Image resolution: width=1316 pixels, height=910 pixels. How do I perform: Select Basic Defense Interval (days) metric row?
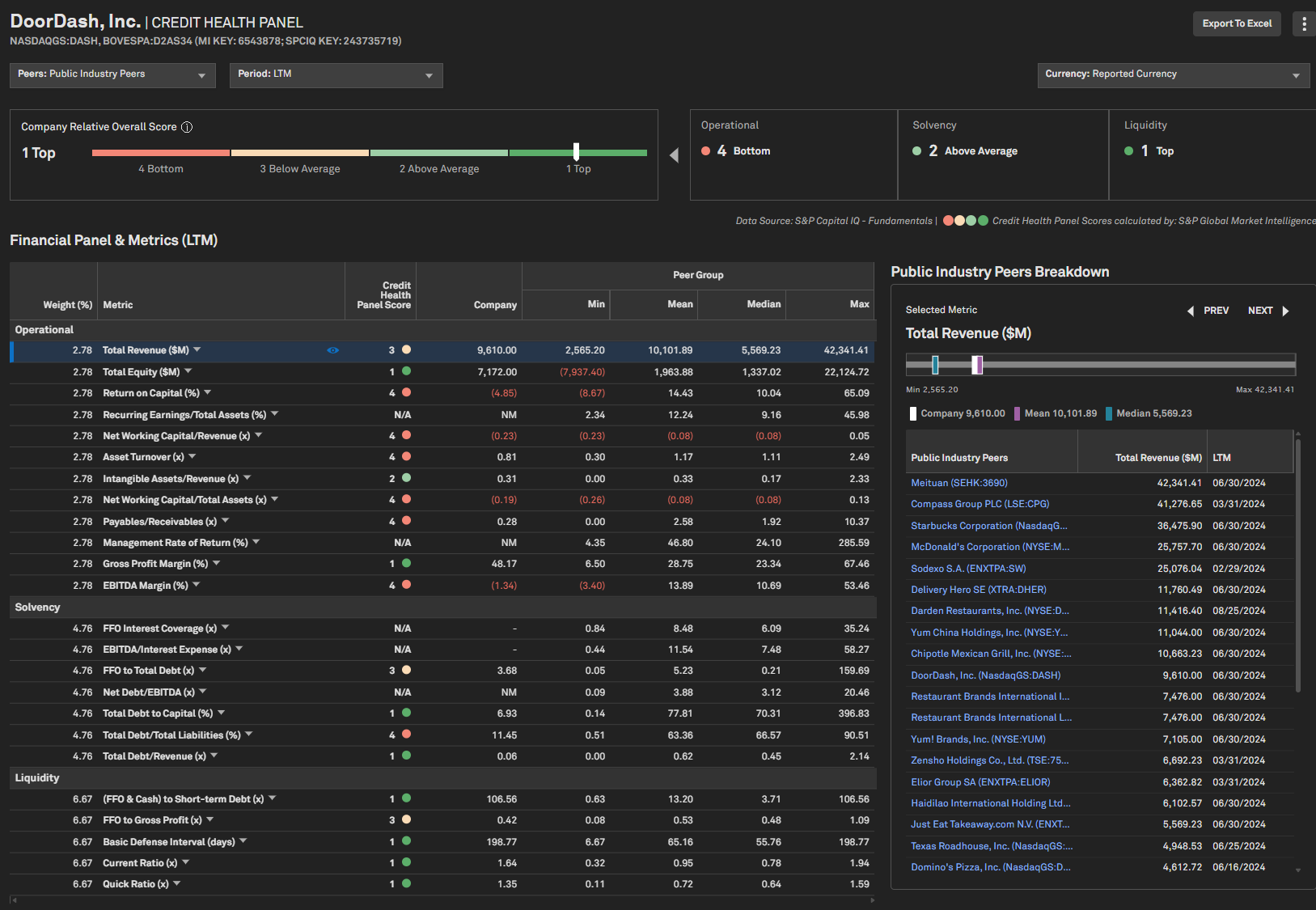coord(442,842)
